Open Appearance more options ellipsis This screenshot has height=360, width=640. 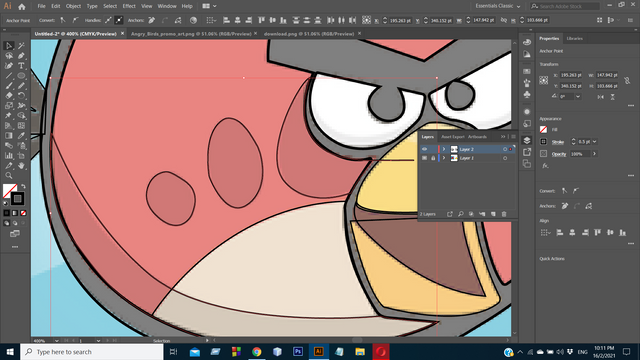pyautogui.click(x=631, y=176)
